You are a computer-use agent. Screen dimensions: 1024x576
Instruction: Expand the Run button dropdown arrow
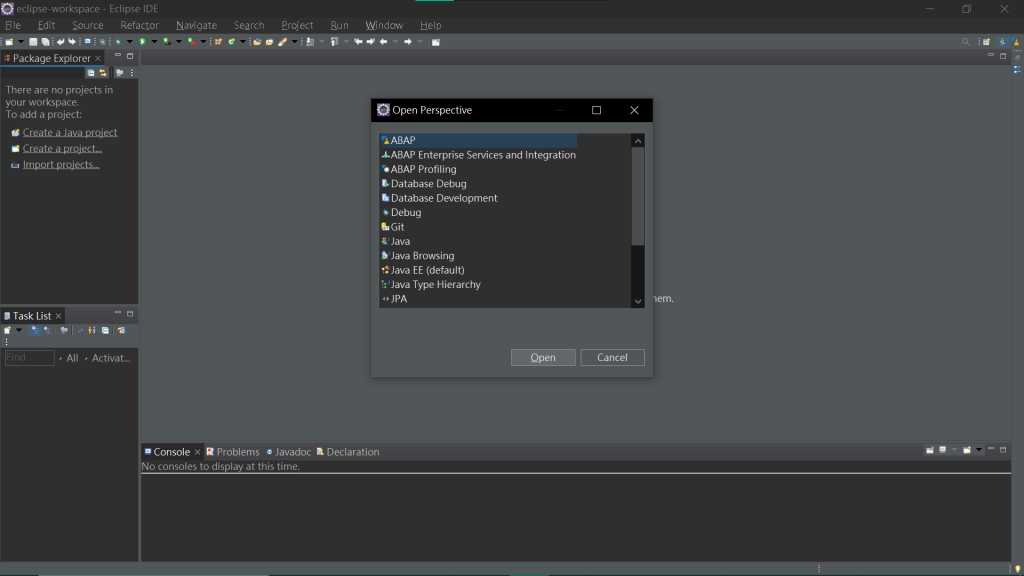click(x=154, y=42)
